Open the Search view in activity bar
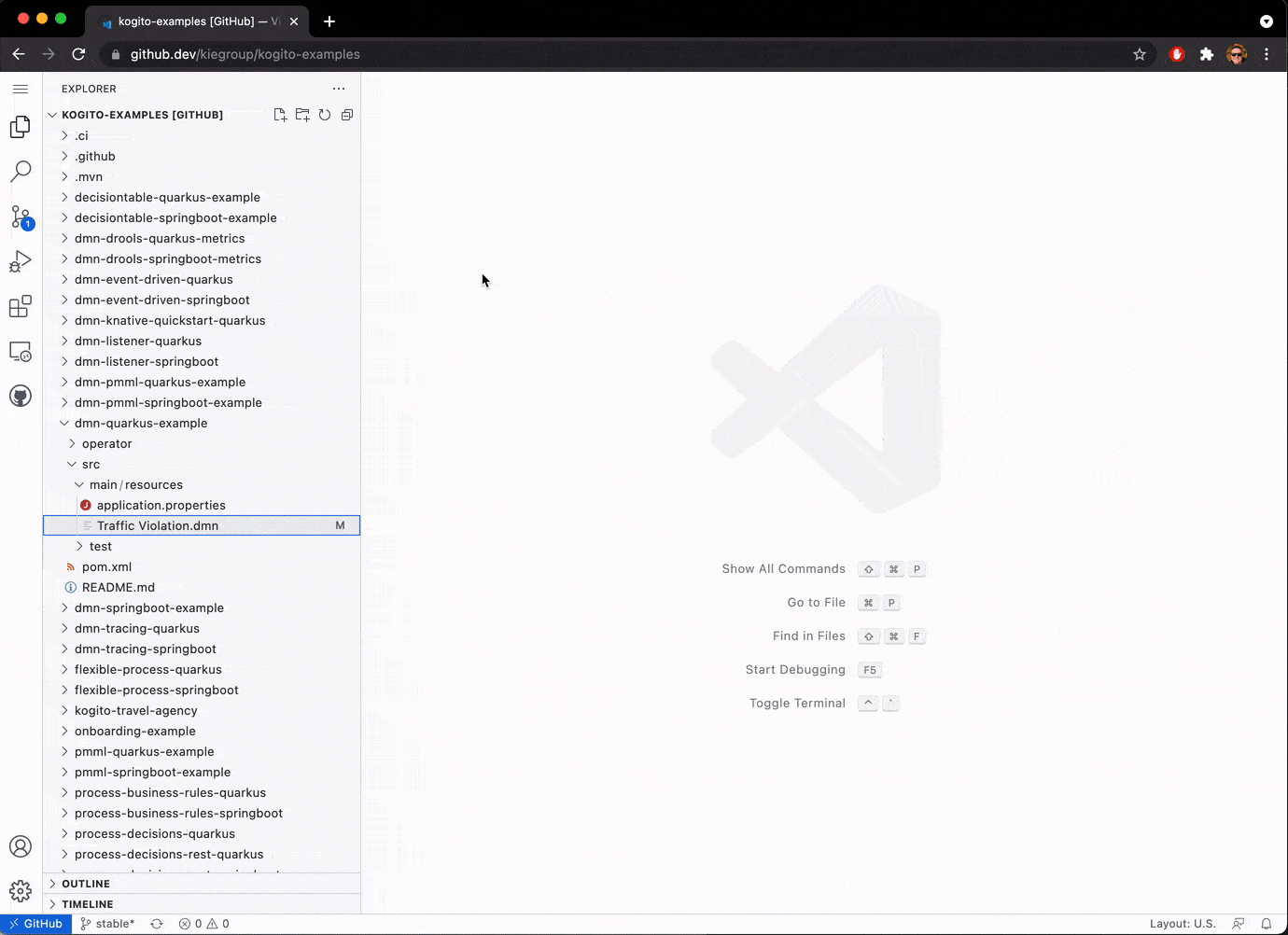Viewport: 1288px width, 935px height. tap(21, 172)
